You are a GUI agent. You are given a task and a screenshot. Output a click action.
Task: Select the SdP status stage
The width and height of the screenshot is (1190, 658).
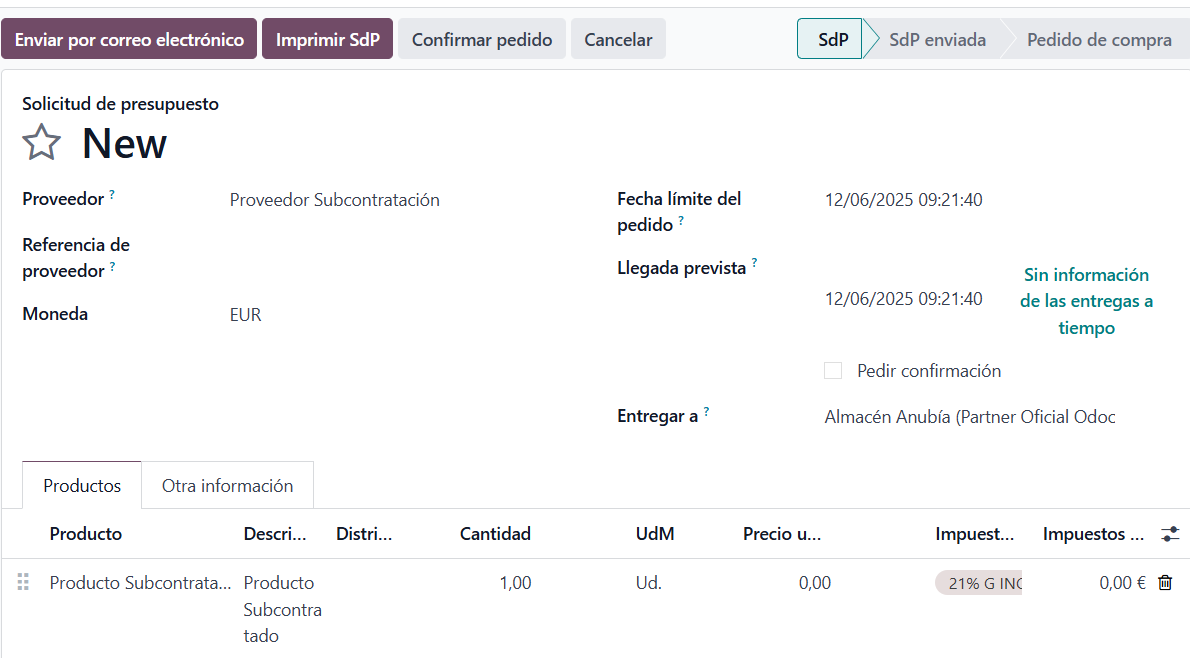tap(830, 39)
